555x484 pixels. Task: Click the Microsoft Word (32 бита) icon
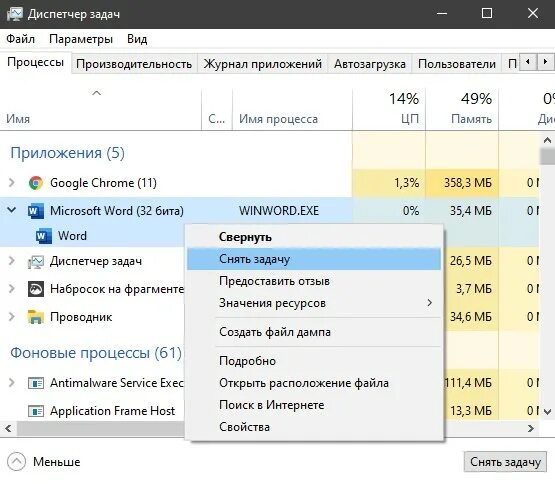click(x=36, y=211)
